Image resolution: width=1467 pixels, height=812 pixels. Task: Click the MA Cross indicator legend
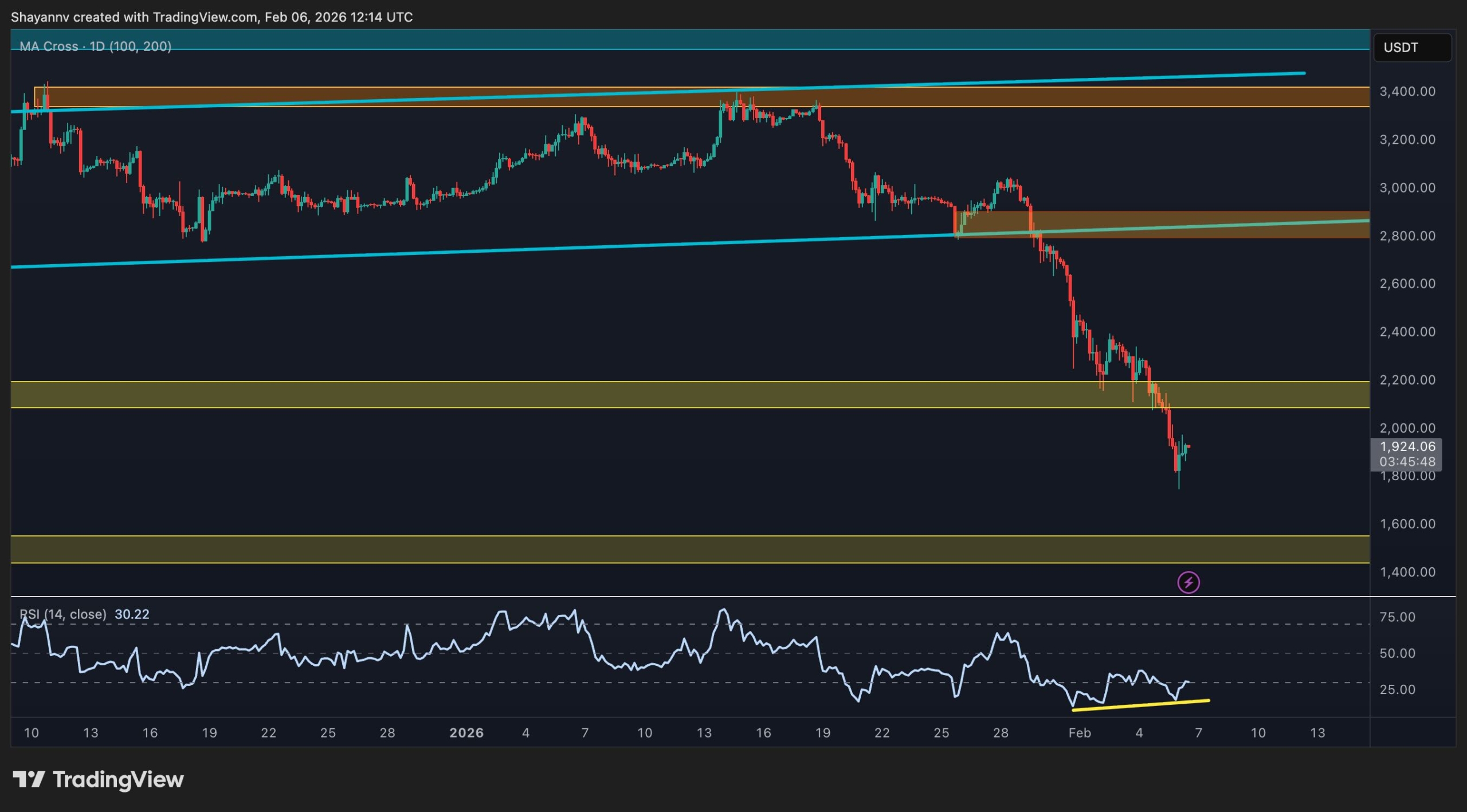click(95, 46)
